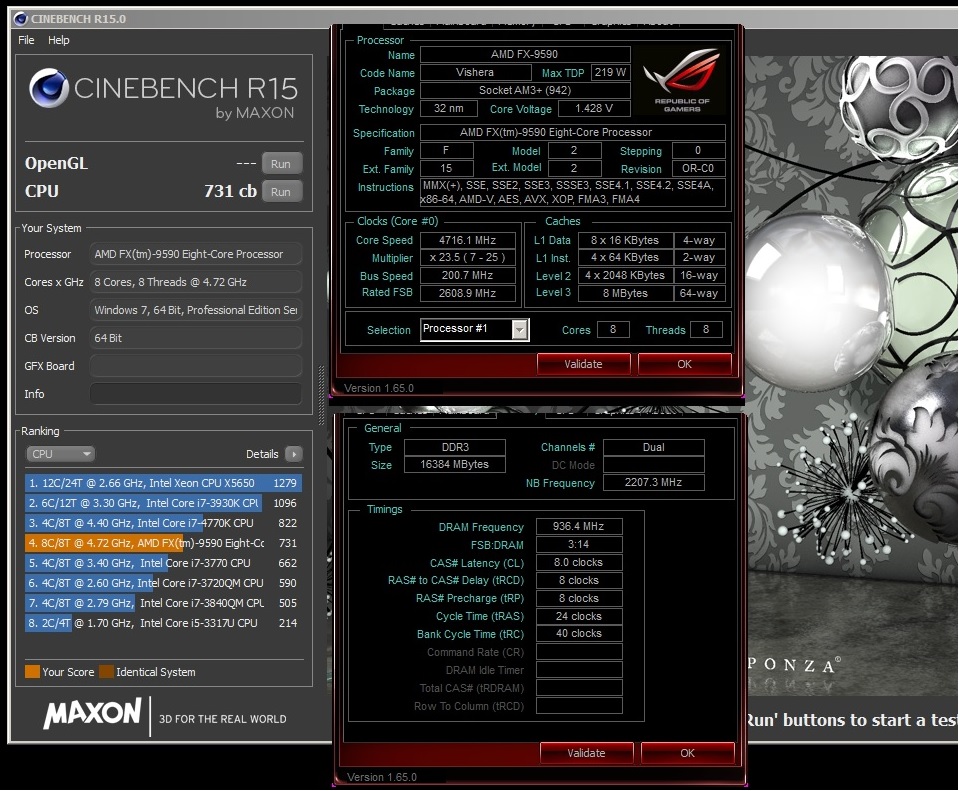The width and height of the screenshot is (959, 791).
Task: Select Intel Core i5-3317U ranking row
Action: [x=163, y=623]
